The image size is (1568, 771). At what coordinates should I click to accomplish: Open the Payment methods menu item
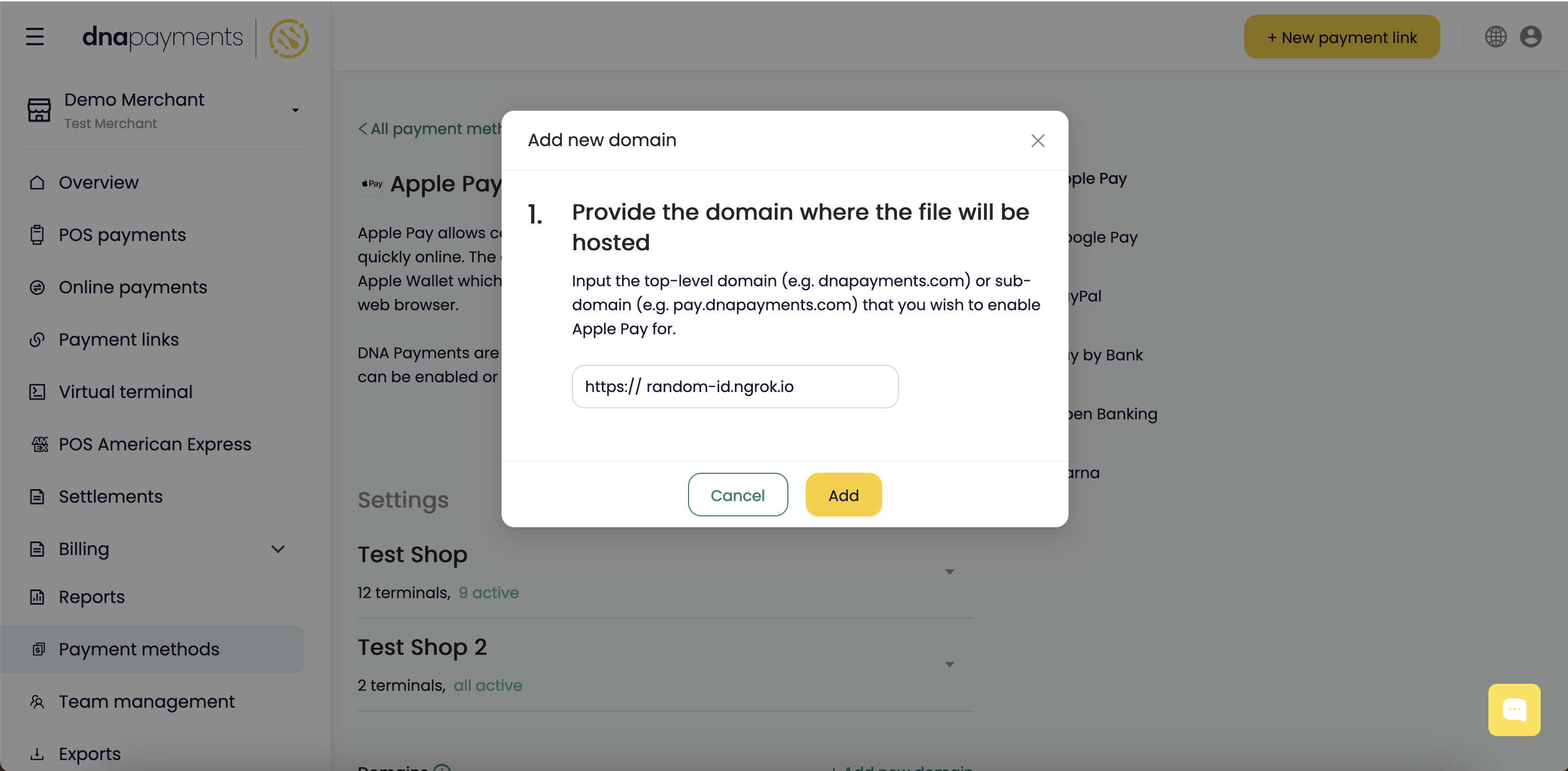click(x=140, y=649)
